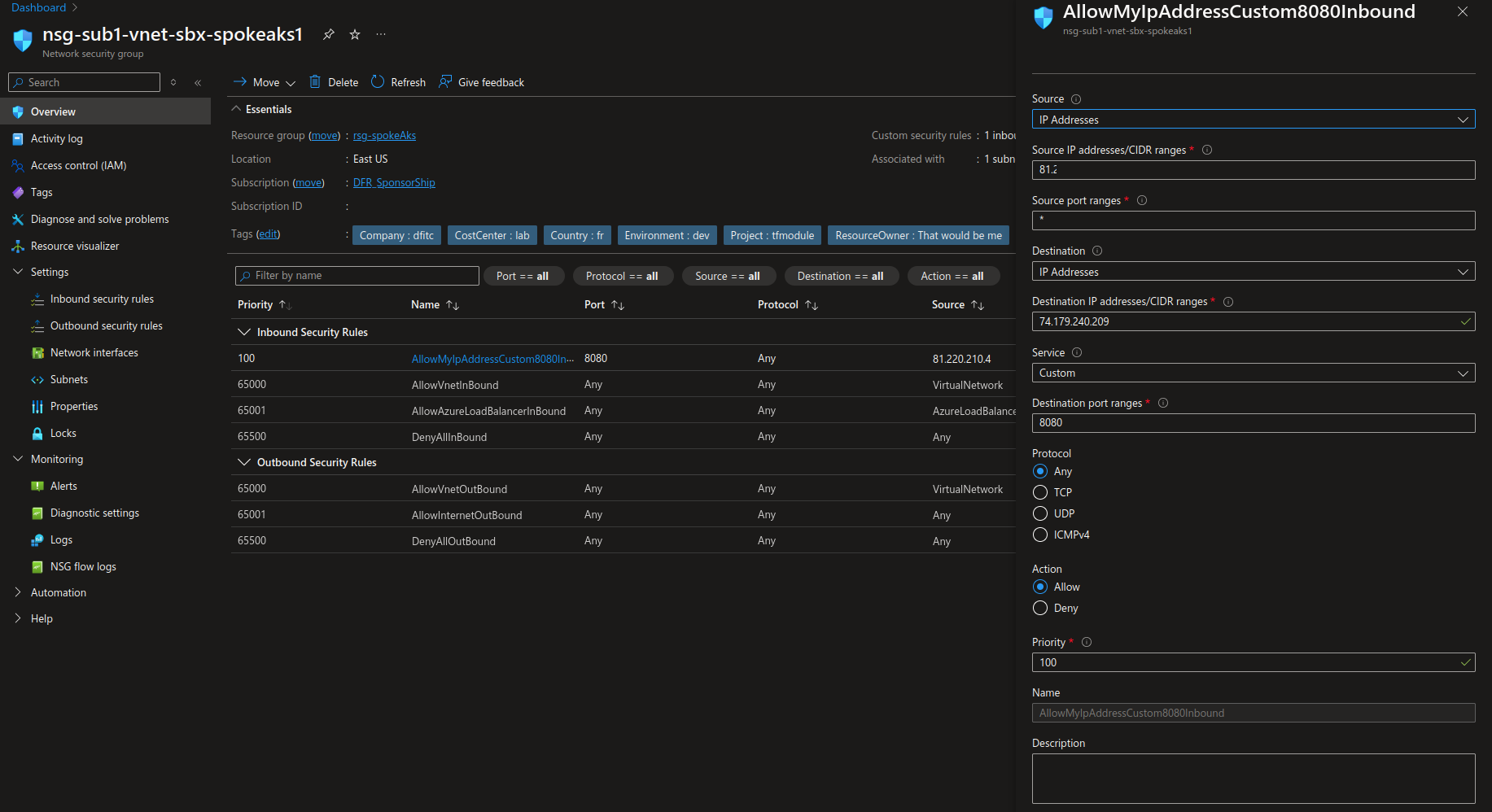Sort table by Name arrows
Image resolution: width=1492 pixels, height=812 pixels.
point(453,304)
